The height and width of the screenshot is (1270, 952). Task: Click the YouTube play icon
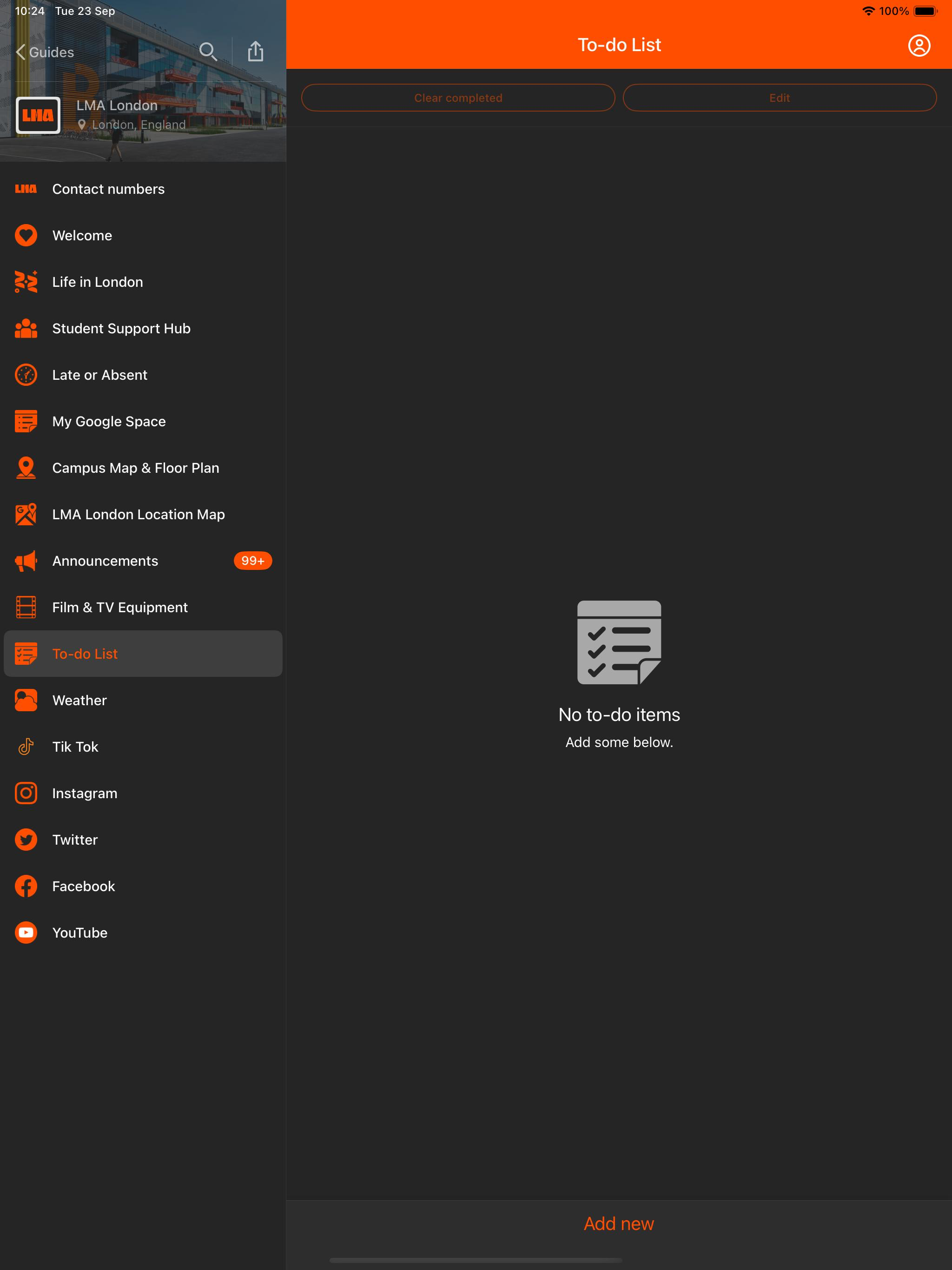(x=26, y=933)
